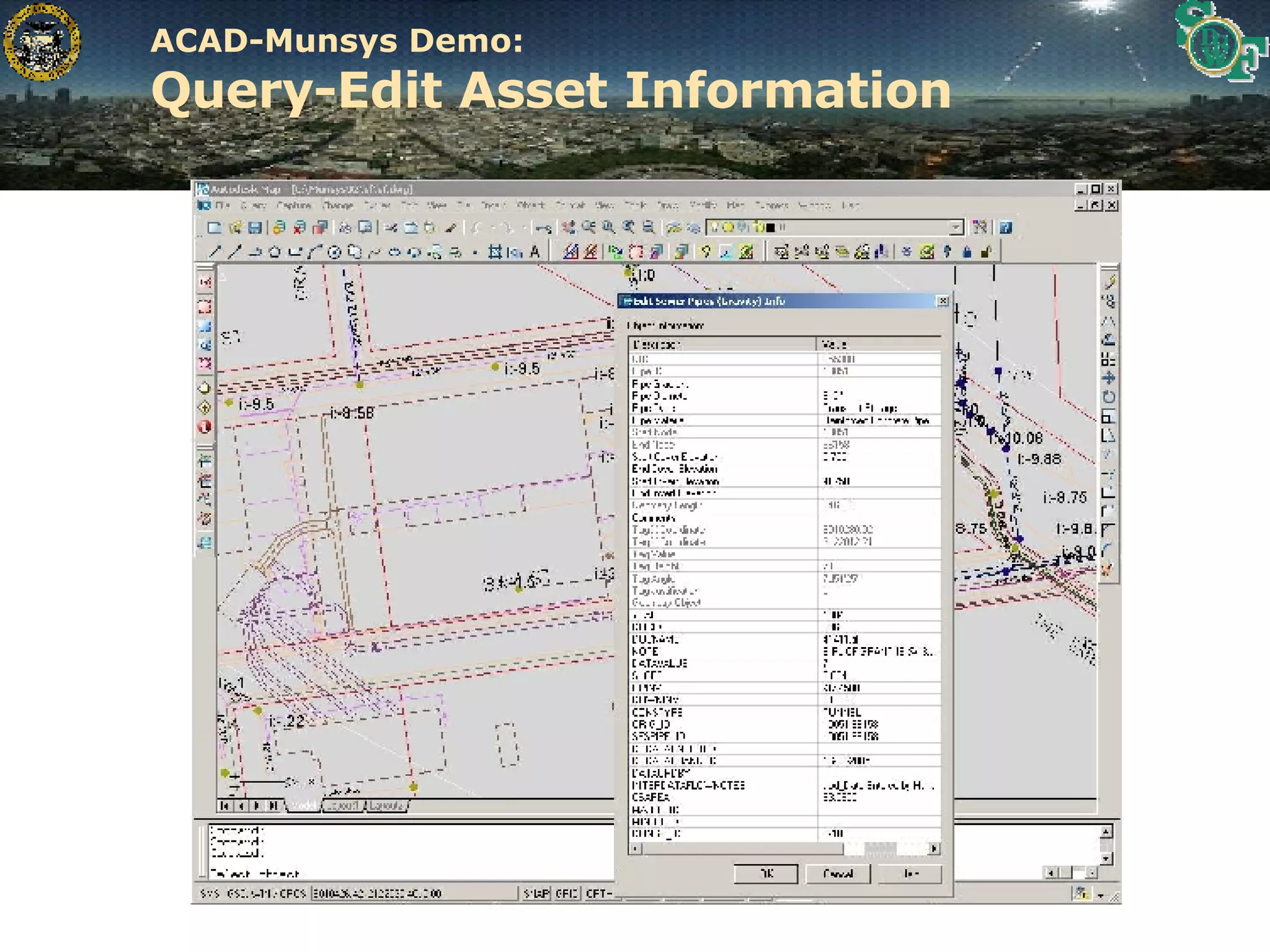
Task: Select the Text 'A' tool
Action: 535,252
